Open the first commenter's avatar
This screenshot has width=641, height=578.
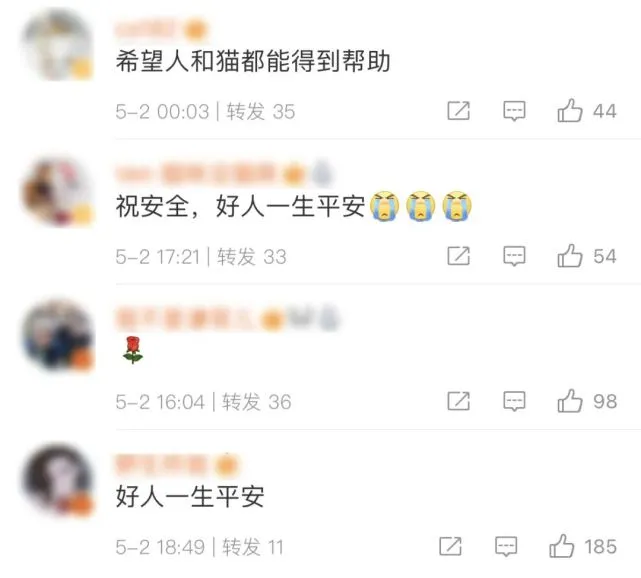(58, 45)
